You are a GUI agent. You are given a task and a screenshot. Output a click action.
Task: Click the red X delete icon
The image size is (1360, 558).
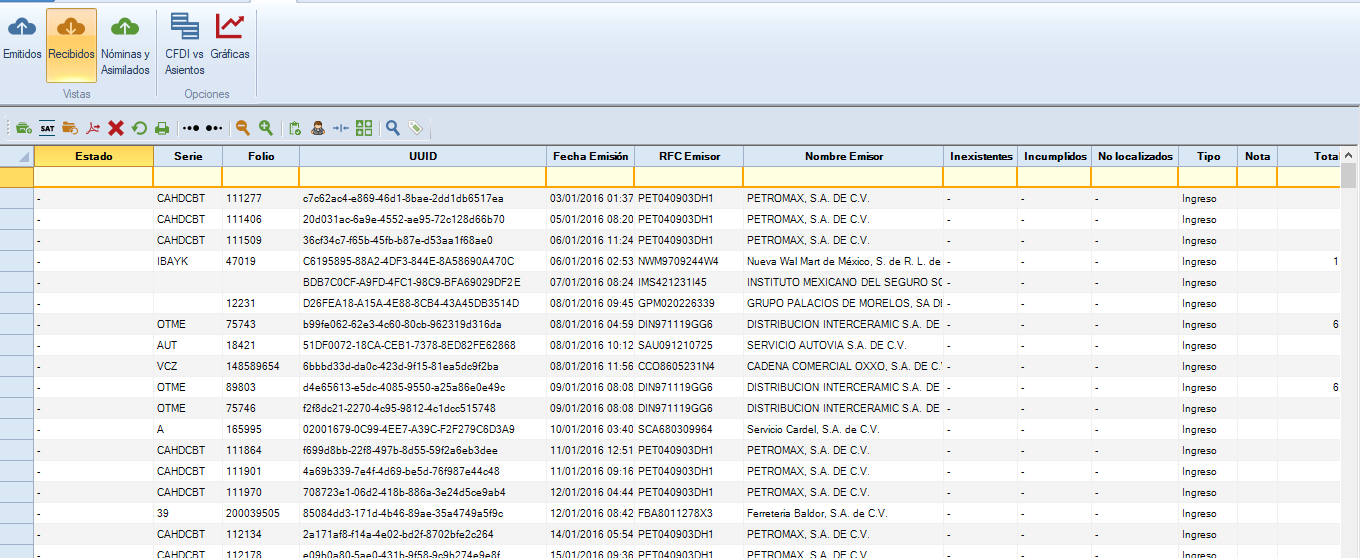pos(116,128)
